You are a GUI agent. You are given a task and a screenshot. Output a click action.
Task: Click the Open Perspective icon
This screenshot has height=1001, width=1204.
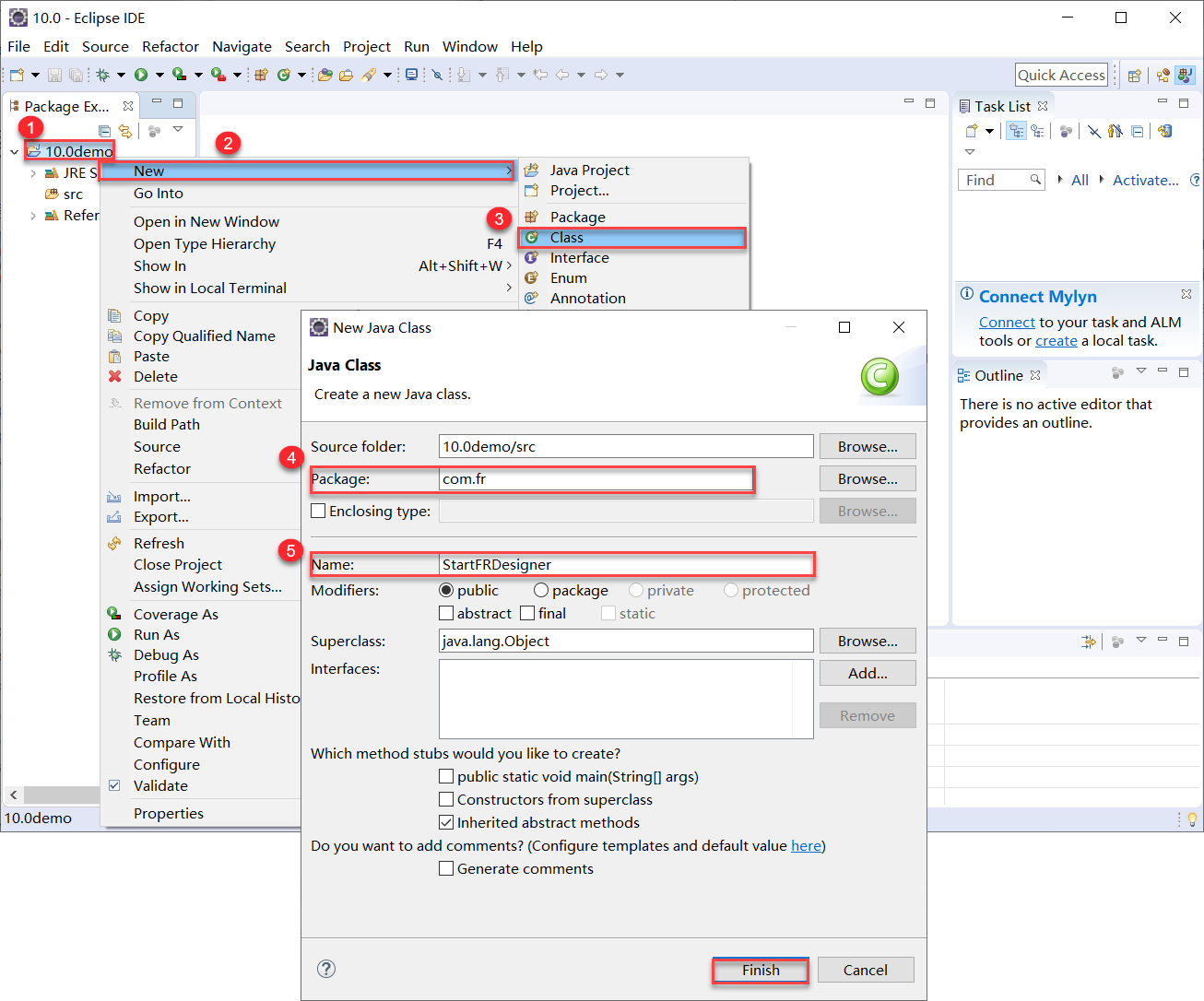click(1135, 76)
